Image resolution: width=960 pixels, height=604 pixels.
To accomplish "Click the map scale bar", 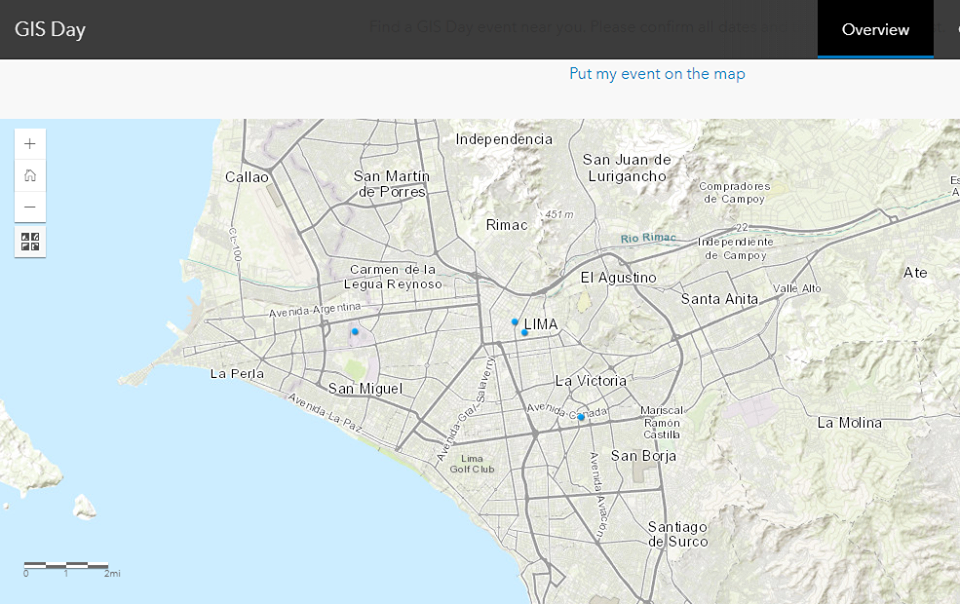I will pos(66,566).
